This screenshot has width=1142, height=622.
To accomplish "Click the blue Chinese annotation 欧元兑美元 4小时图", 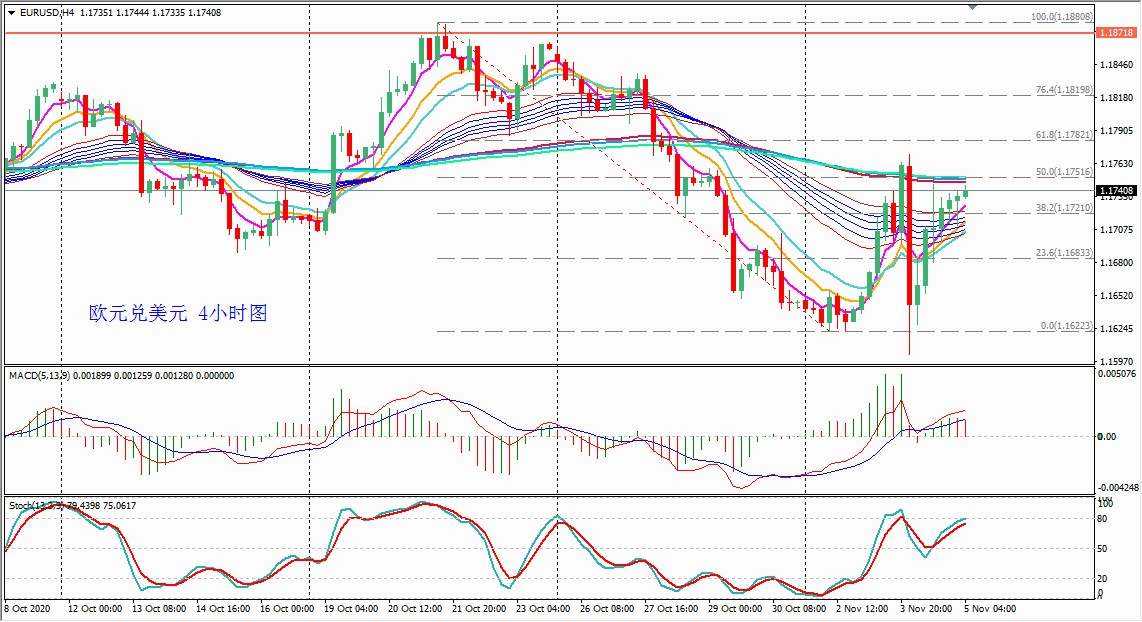I will [x=178, y=313].
